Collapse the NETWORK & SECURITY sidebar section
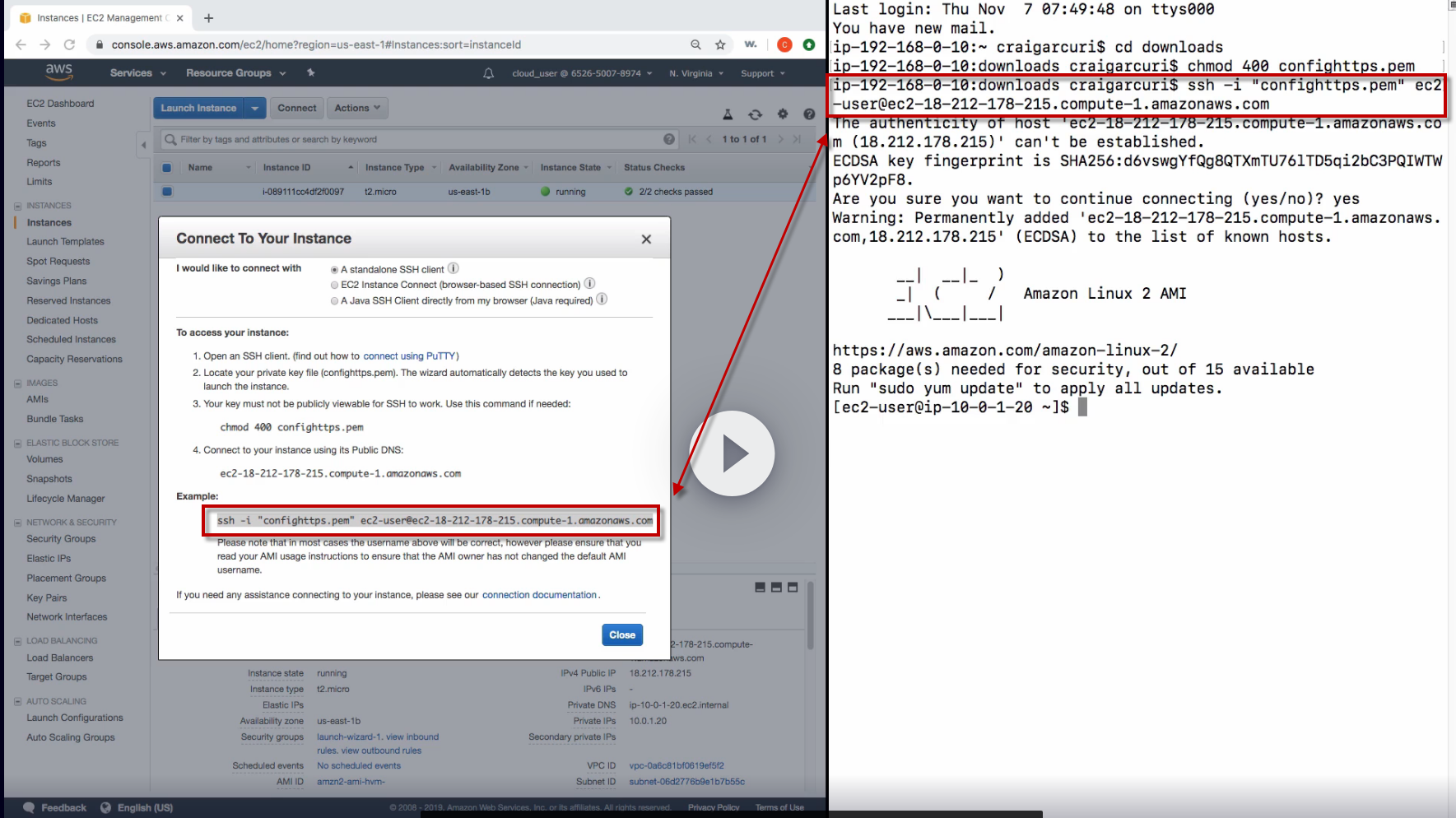This screenshot has height=818, width=1456. tap(18, 523)
